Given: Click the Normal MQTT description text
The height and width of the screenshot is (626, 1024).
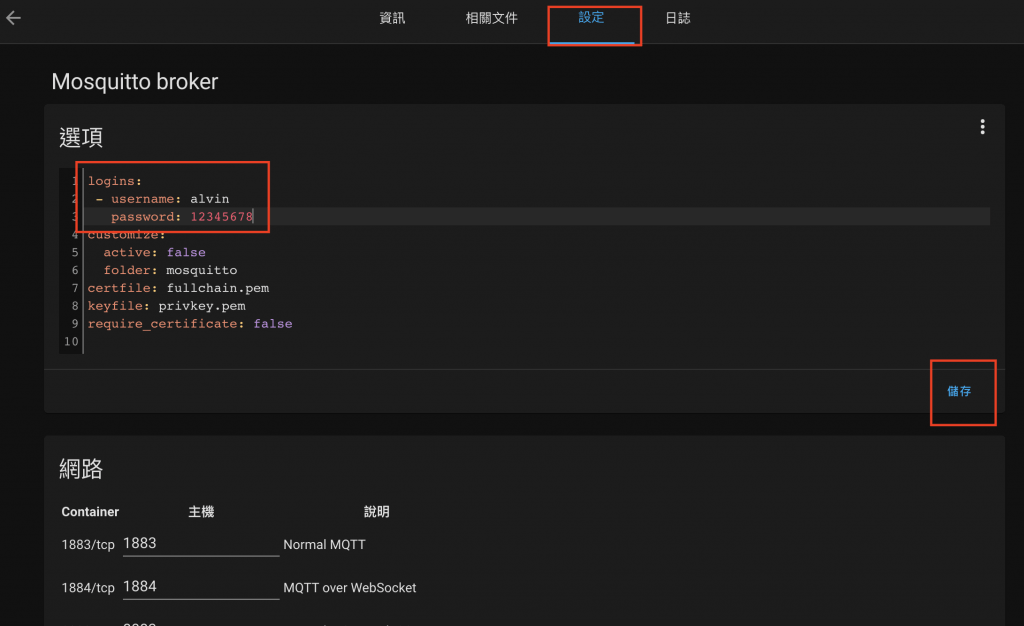Looking at the screenshot, I should (324, 545).
